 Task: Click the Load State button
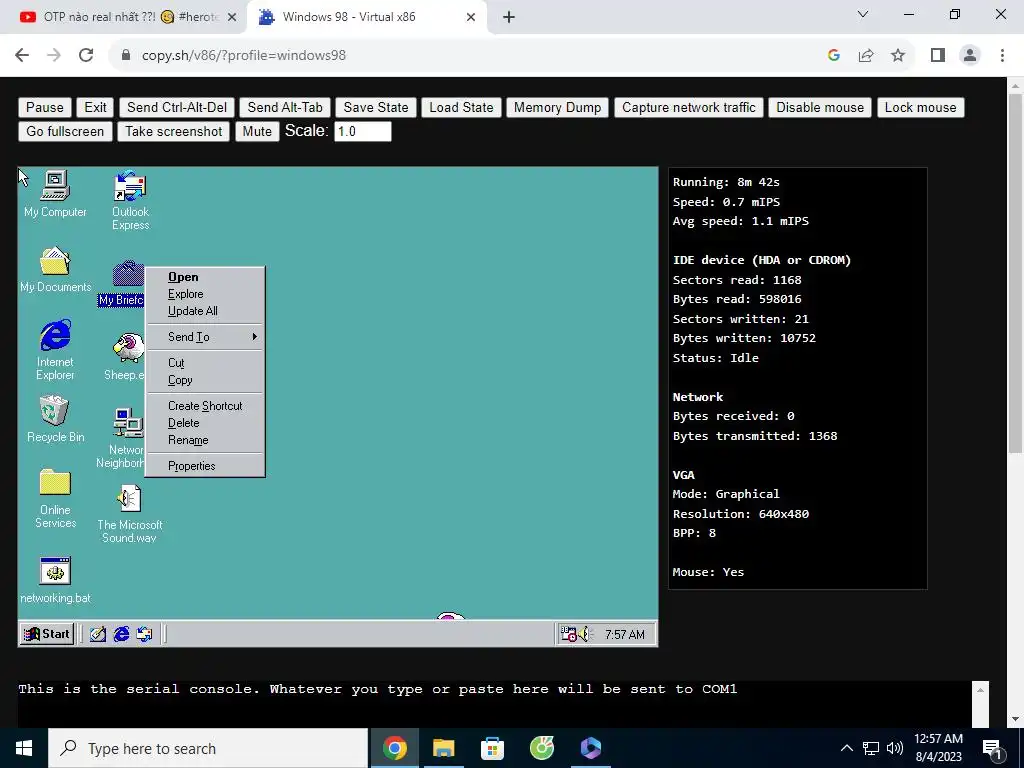tap(461, 108)
